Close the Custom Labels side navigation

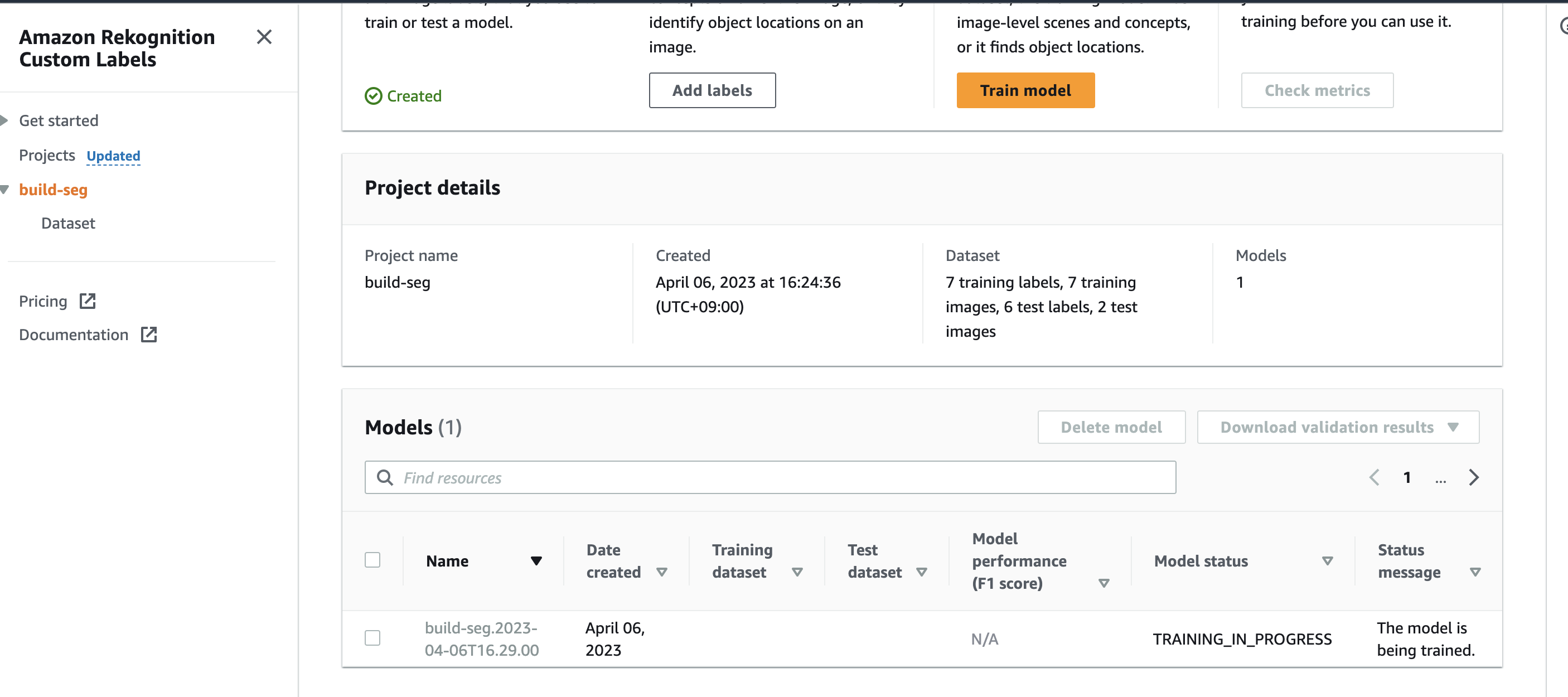coord(264,37)
